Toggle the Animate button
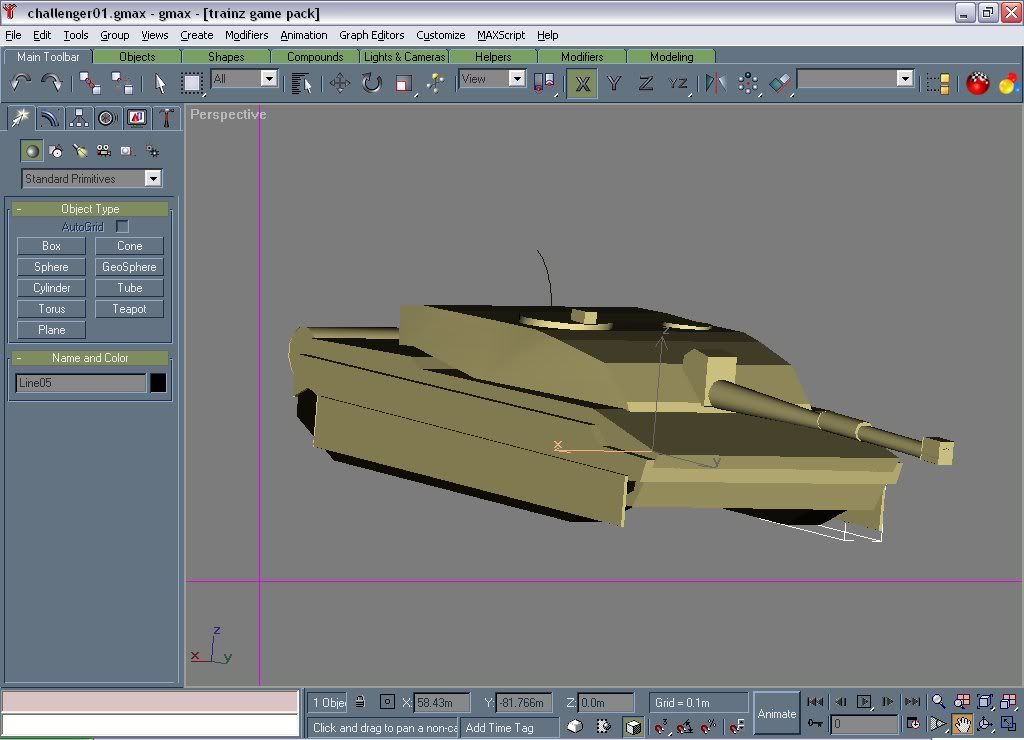The width and height of the screenshot is (1024, 740). tap(776, 713)
